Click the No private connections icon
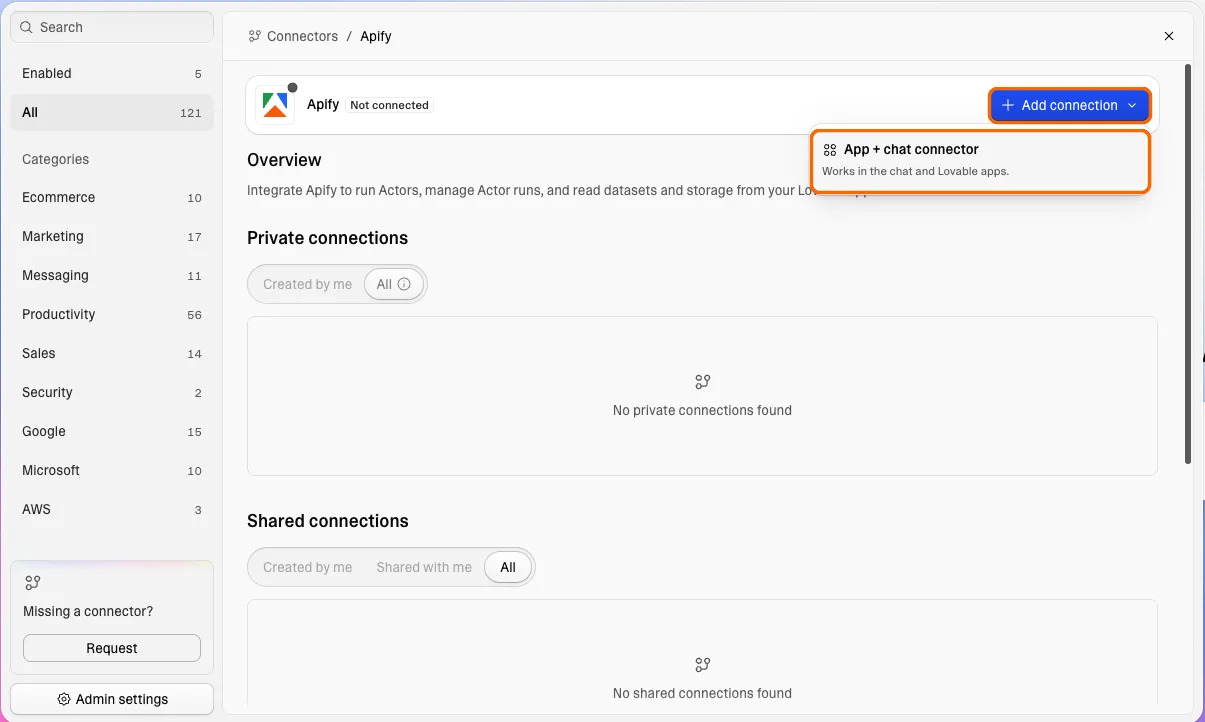Image resolution: width=1205 pixels, height=722 pixels. point(702,382)
